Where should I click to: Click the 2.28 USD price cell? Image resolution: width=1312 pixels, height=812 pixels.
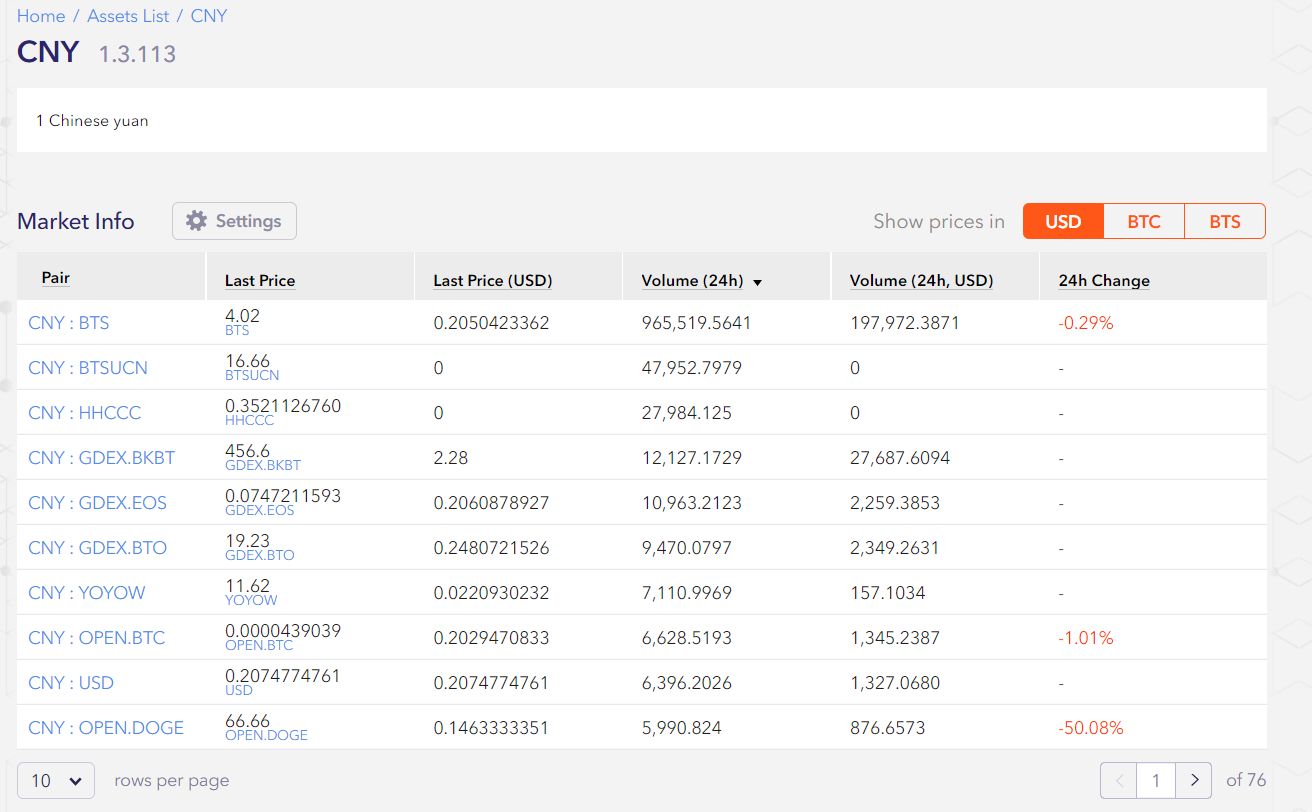[450, 458]
